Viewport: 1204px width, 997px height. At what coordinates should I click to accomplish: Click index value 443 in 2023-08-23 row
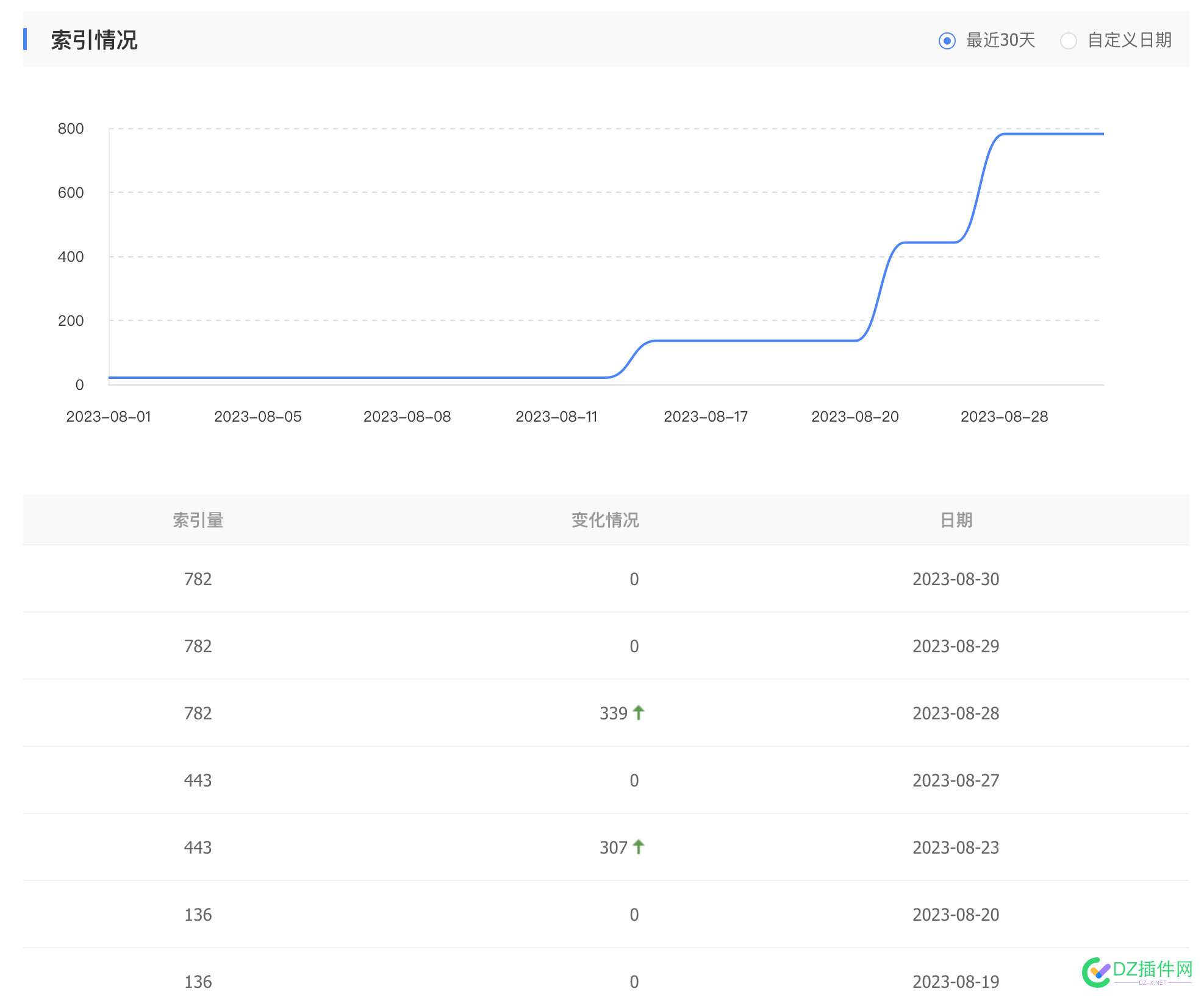point(198,848)
